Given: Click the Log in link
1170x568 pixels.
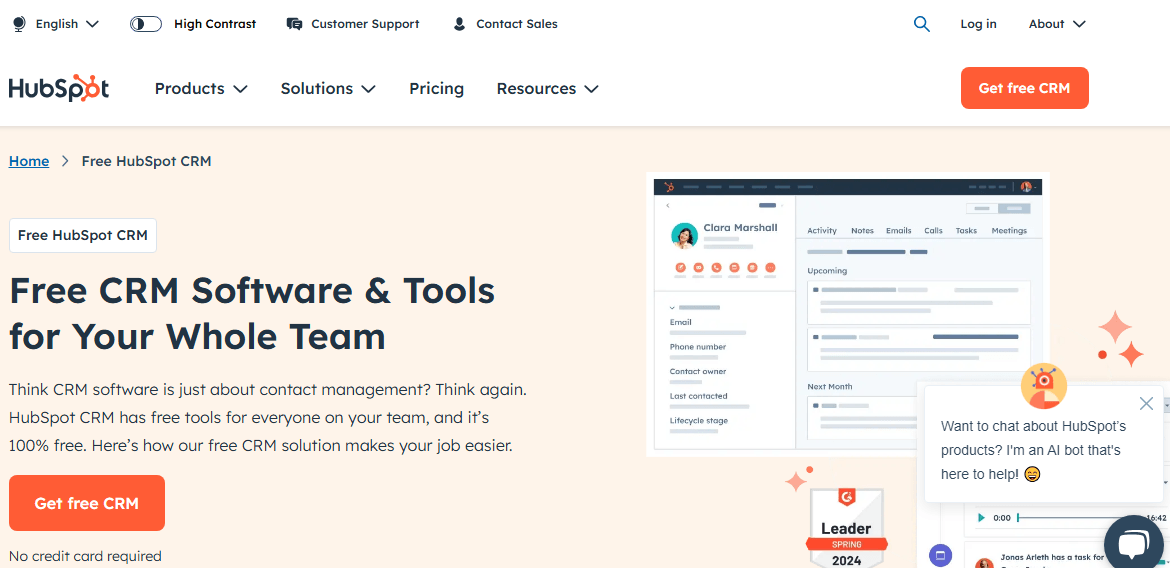Looking at the screenshot, I should [978, 24].
